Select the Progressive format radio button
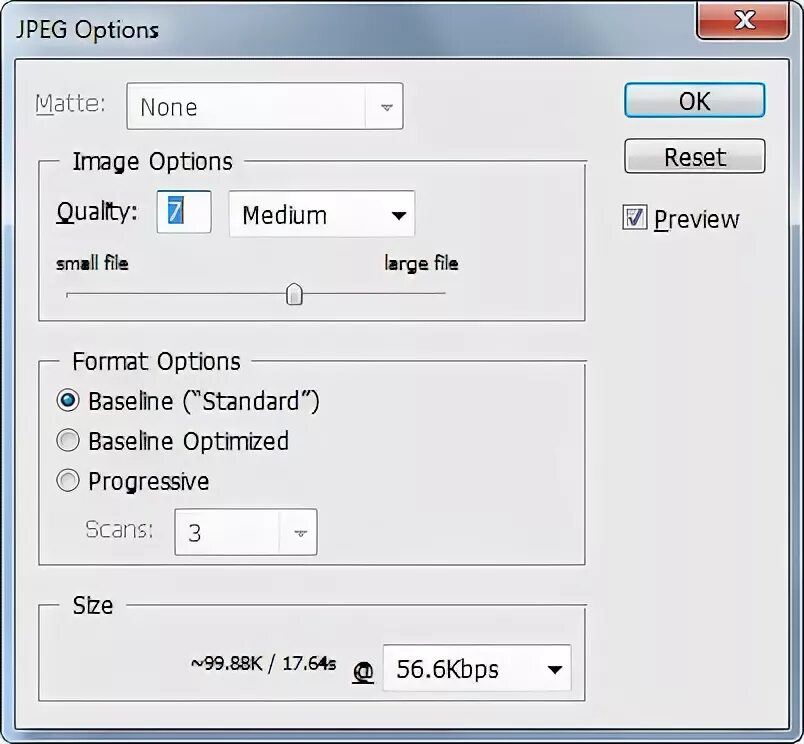The image size is (804, 744). tap(68, 480)
